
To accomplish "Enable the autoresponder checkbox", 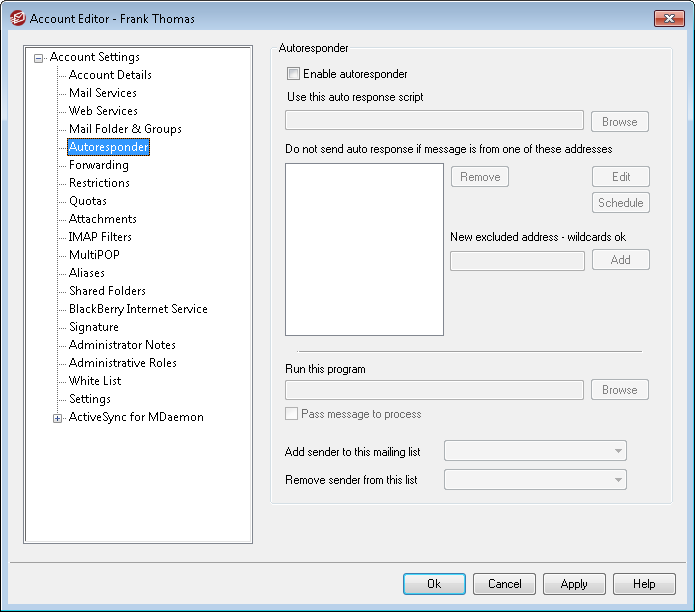I will 293,74.
